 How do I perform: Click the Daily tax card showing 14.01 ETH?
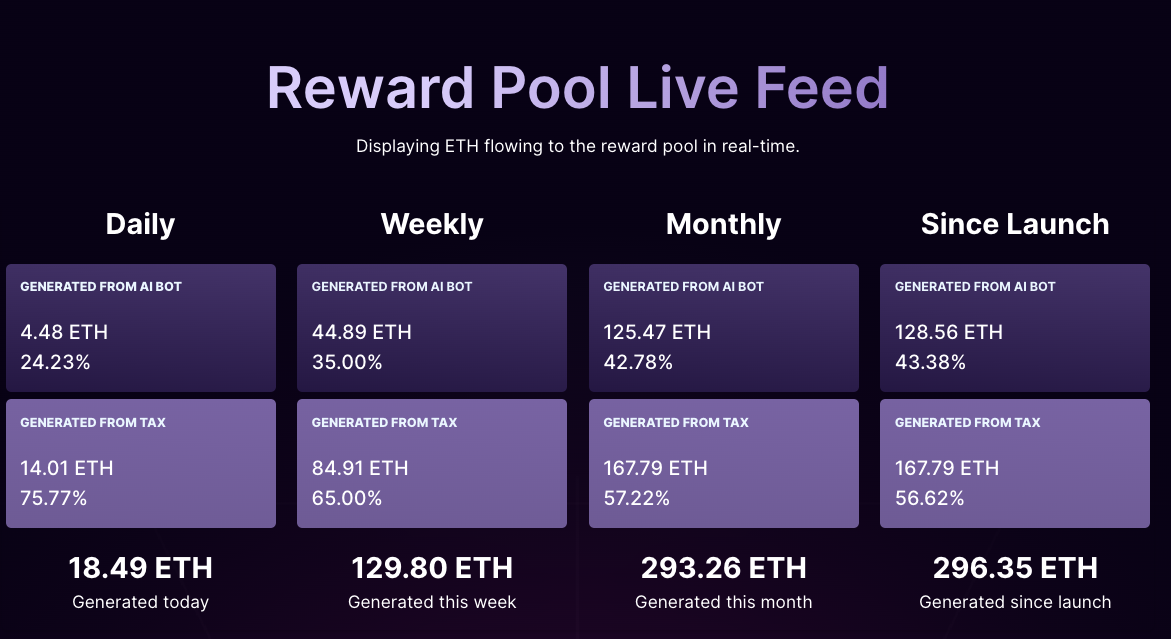tap(140, 463)
